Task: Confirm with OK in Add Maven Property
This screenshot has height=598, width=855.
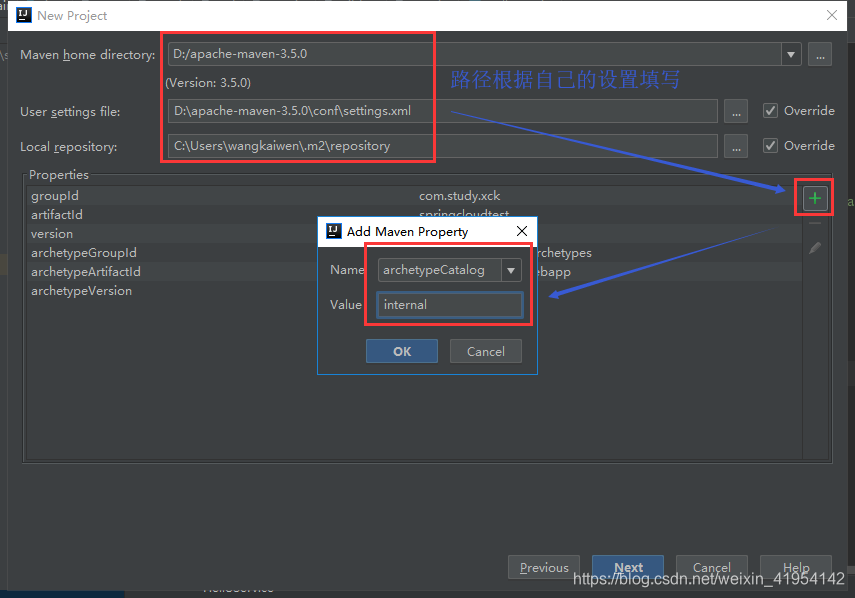Action: click(402, 351)
